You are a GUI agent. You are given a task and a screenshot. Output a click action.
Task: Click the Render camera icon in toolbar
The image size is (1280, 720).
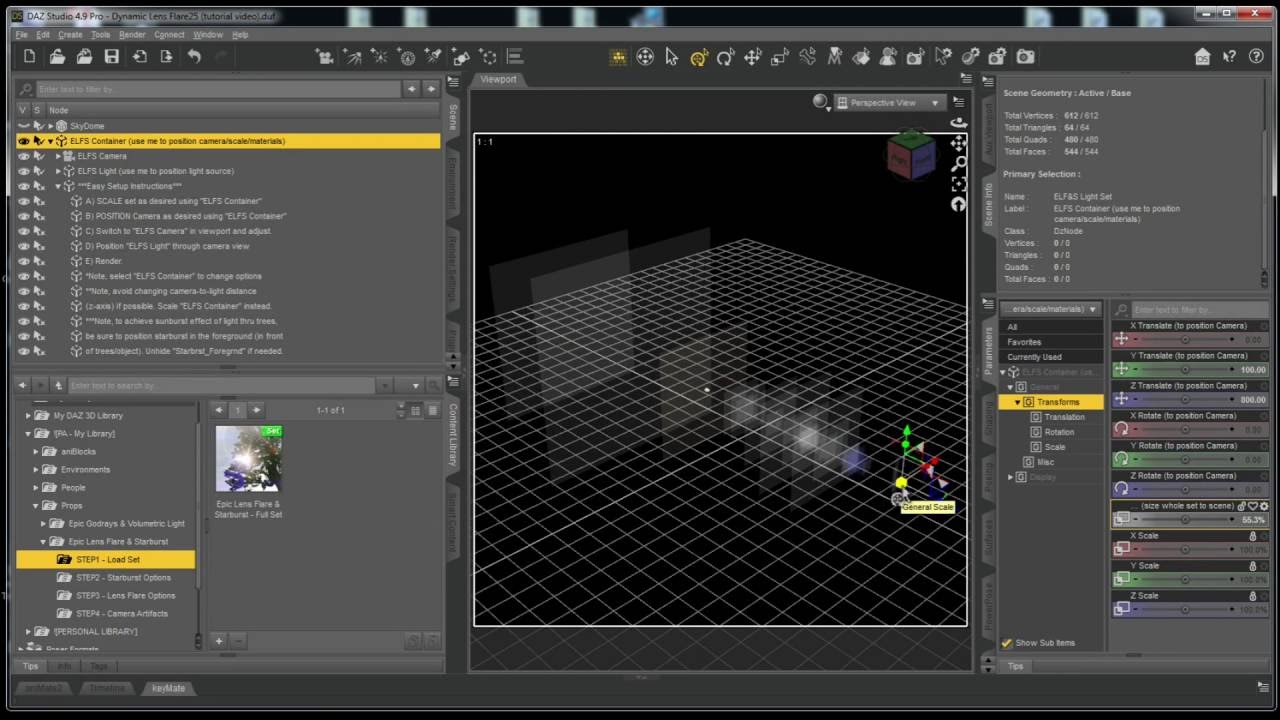point(1025,57)
